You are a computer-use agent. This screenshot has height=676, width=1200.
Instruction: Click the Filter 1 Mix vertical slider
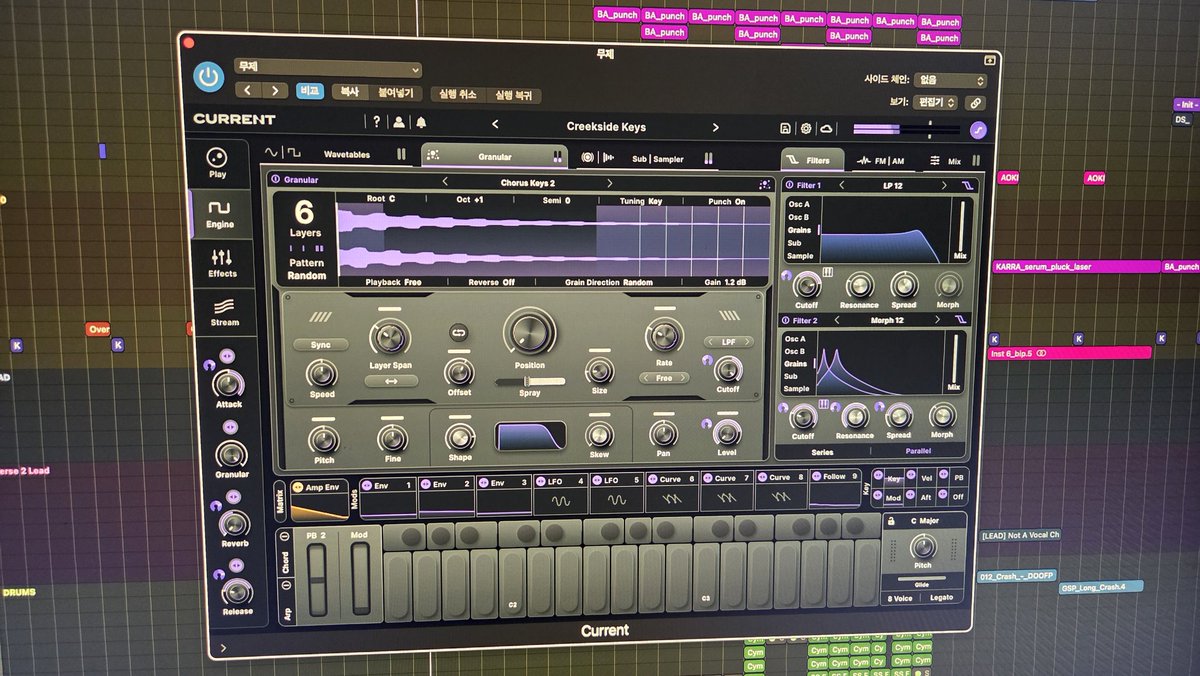[x=962, y=226]
